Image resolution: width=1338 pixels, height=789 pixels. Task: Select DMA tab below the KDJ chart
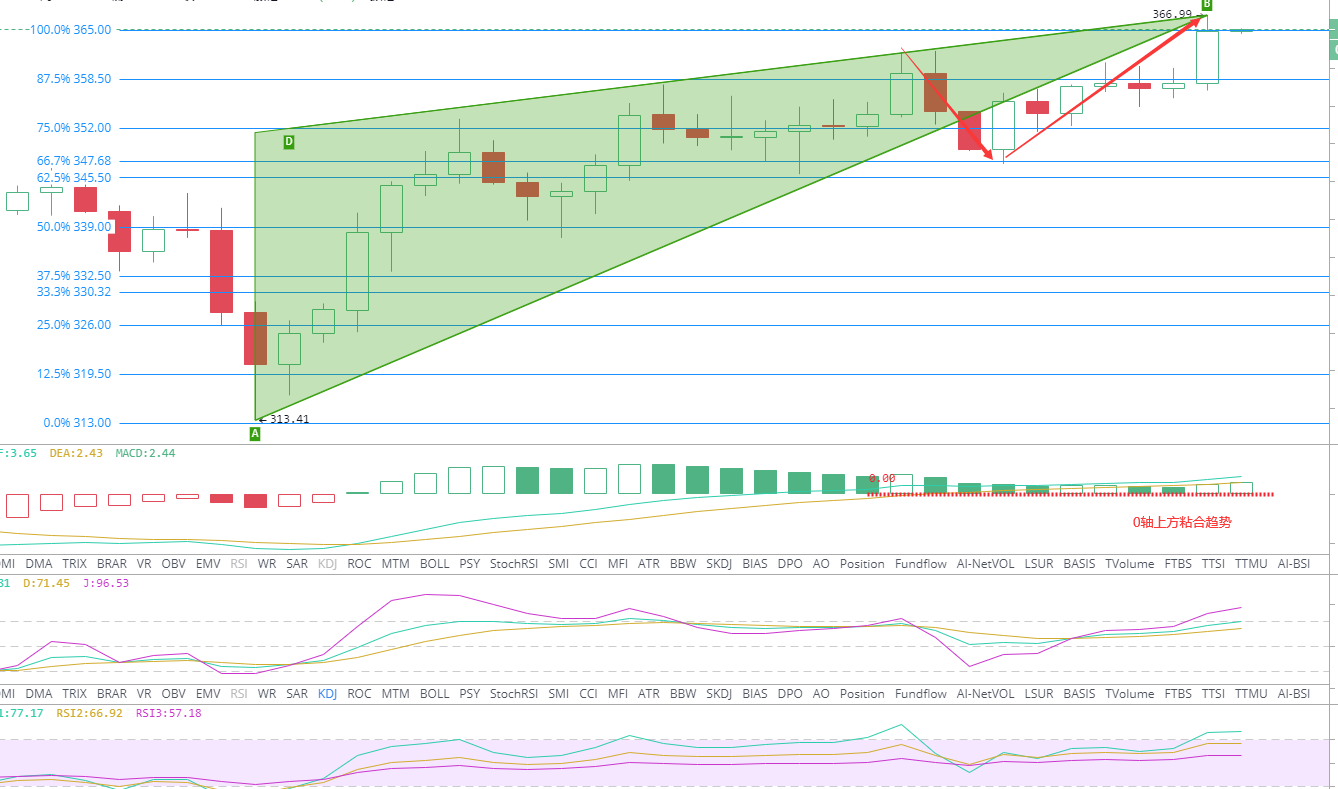pyautogui.click(x=39, y=694)
